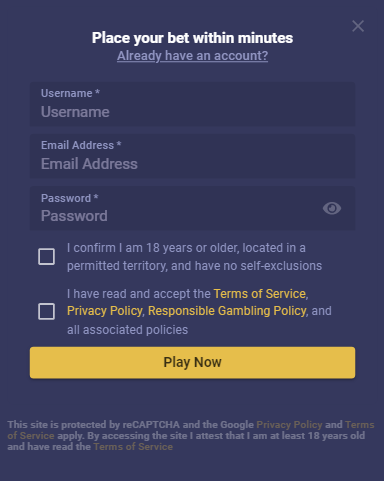Image resolution: width=384 pixels, height=481 pixels.
Task: Click the 'Email Address *' field label
Action: [x=81, y=145]
